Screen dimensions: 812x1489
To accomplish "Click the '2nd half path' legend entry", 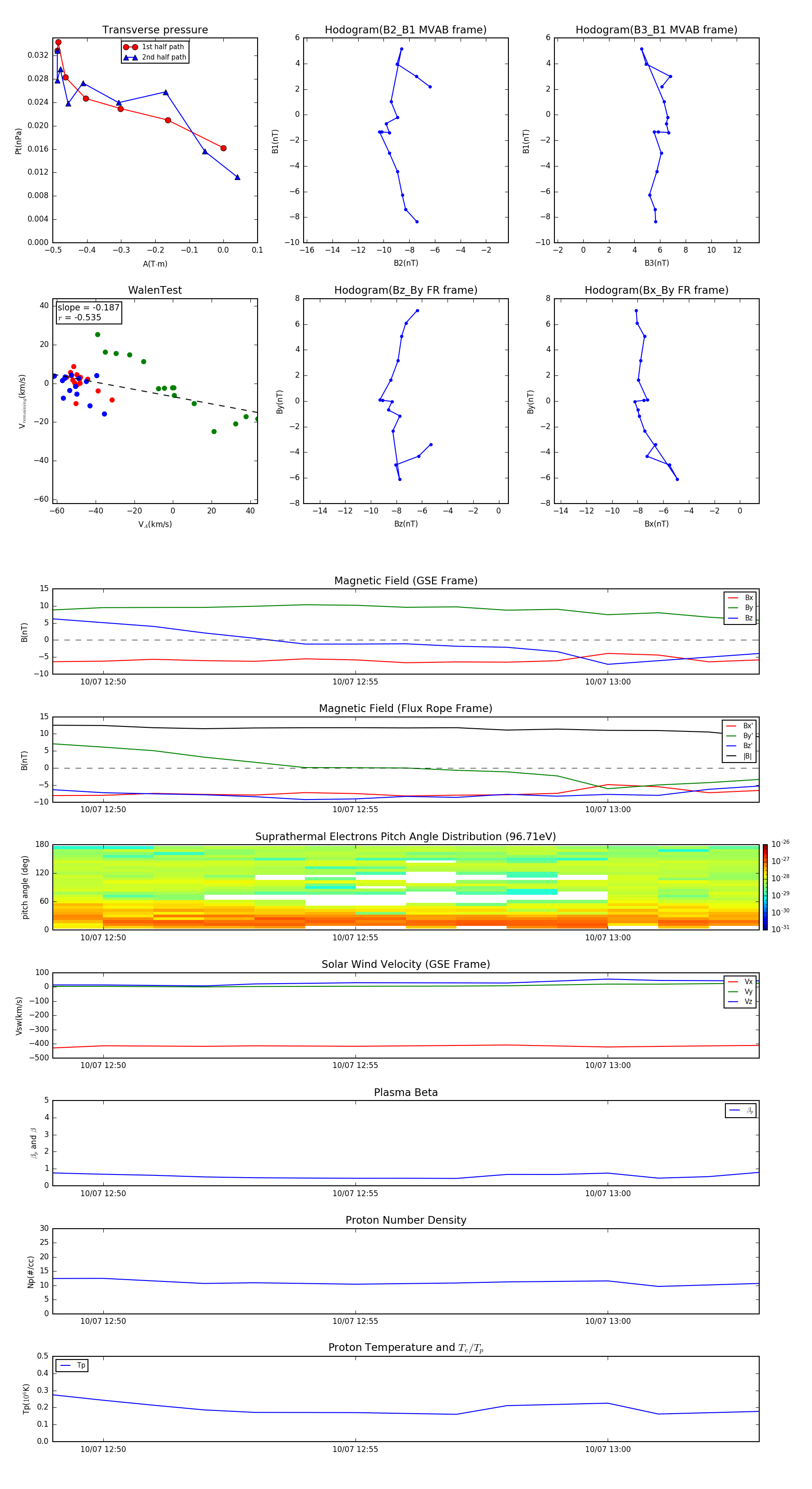I will (x=154, y=57).
